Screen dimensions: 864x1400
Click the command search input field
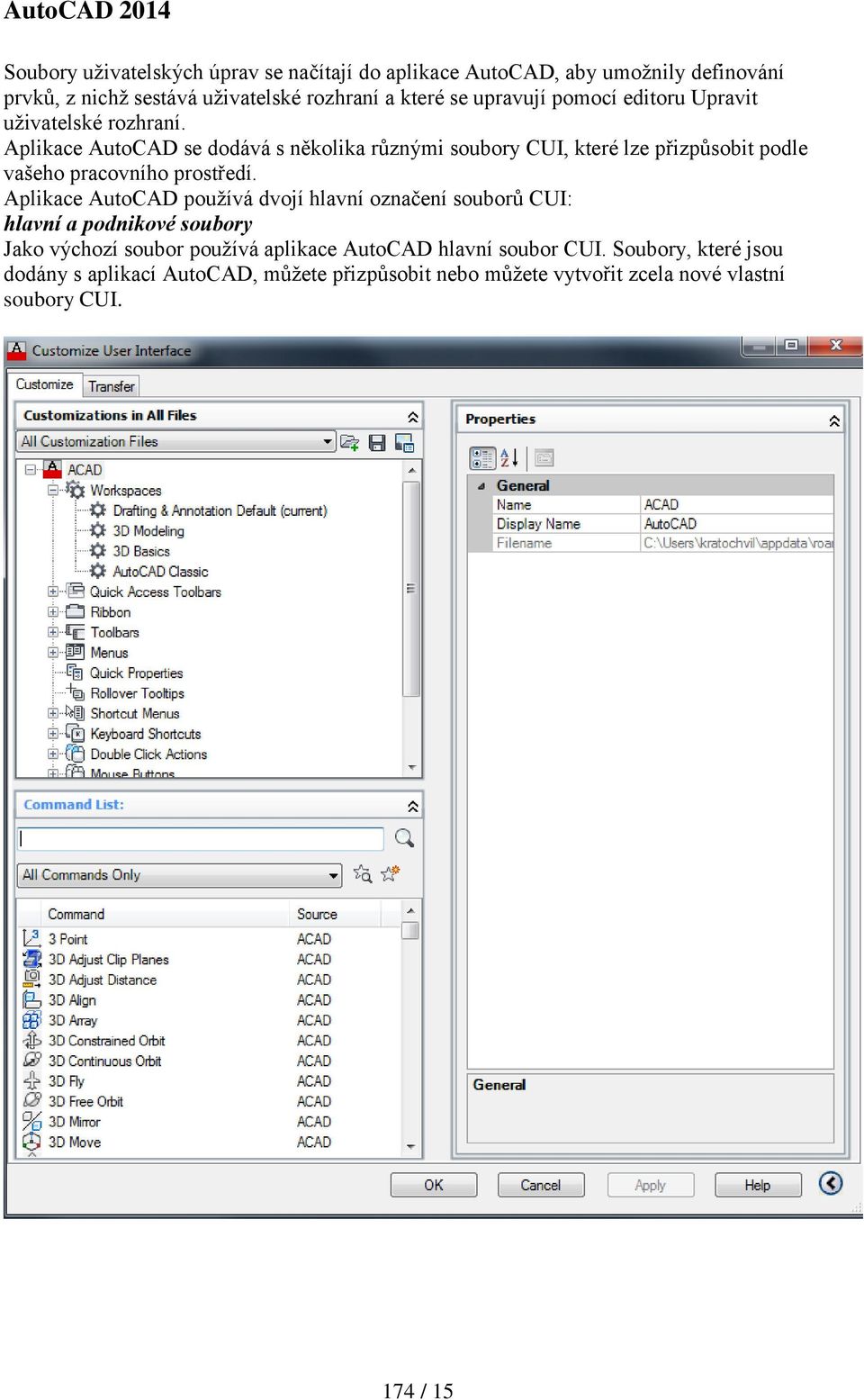(201, 838)
